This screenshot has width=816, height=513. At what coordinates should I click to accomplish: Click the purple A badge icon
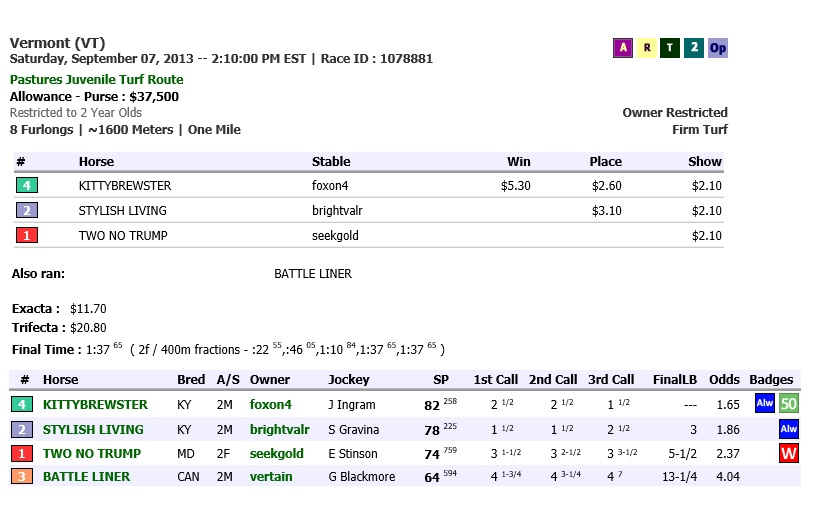pyautogui.click(x=623, y=47)
